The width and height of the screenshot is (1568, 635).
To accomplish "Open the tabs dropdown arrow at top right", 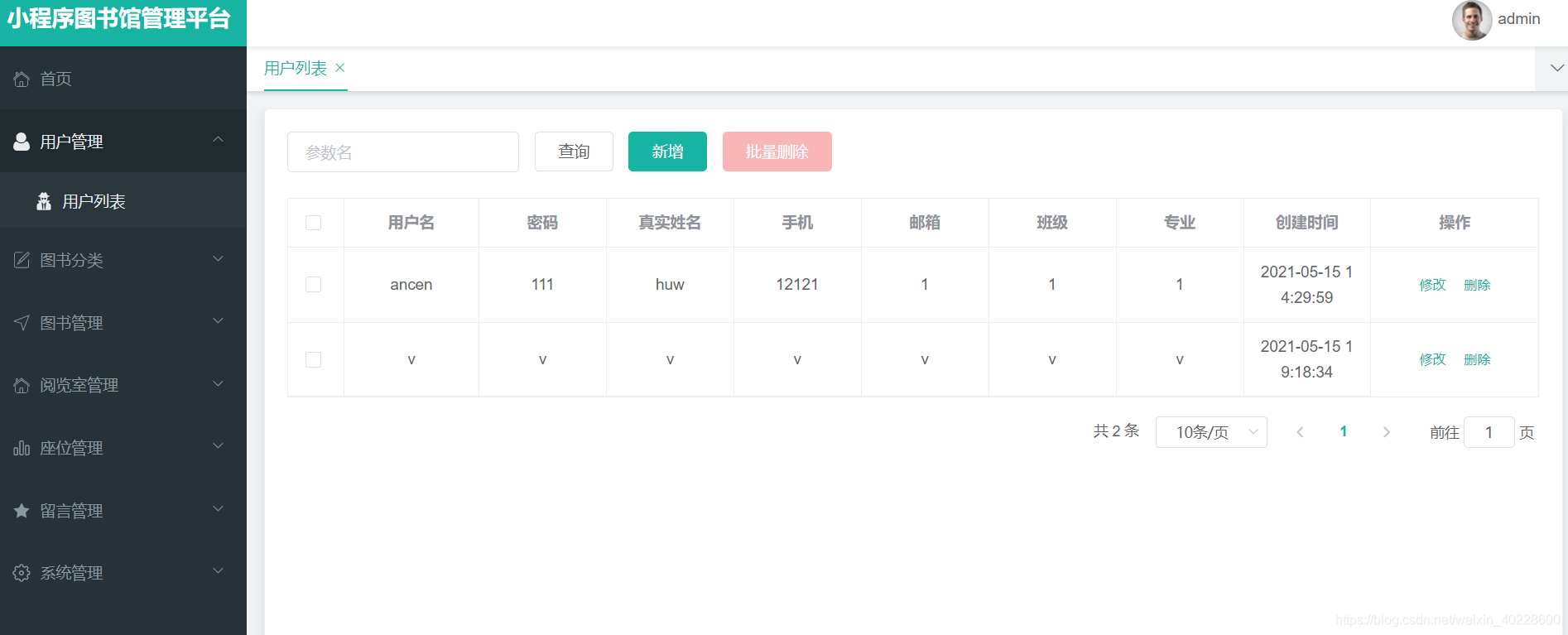I will pyautogui.click(x=1556, y=68).
